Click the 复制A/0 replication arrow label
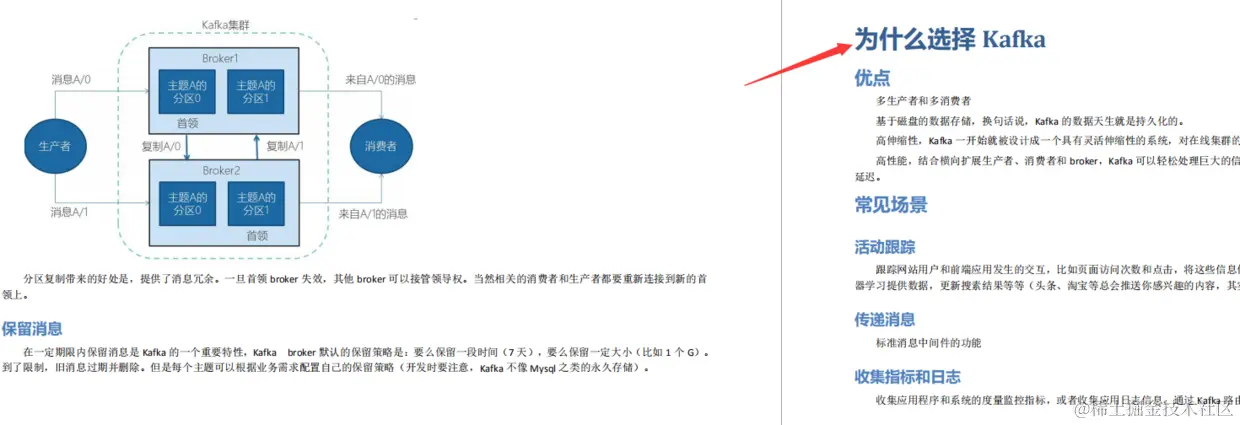Viewport: 1240px width, 425px height. [x=161, y=146]
